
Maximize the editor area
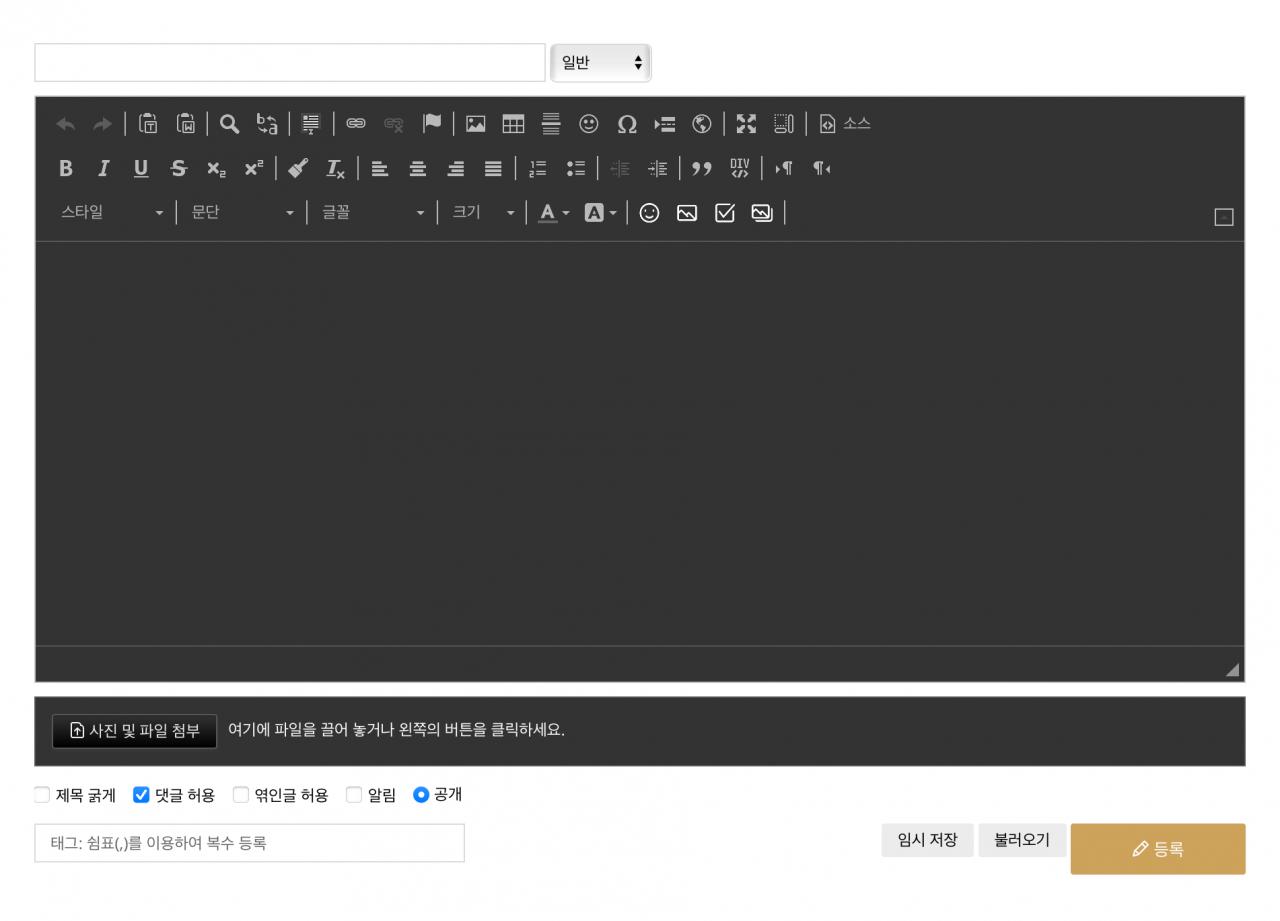[746, 124]
